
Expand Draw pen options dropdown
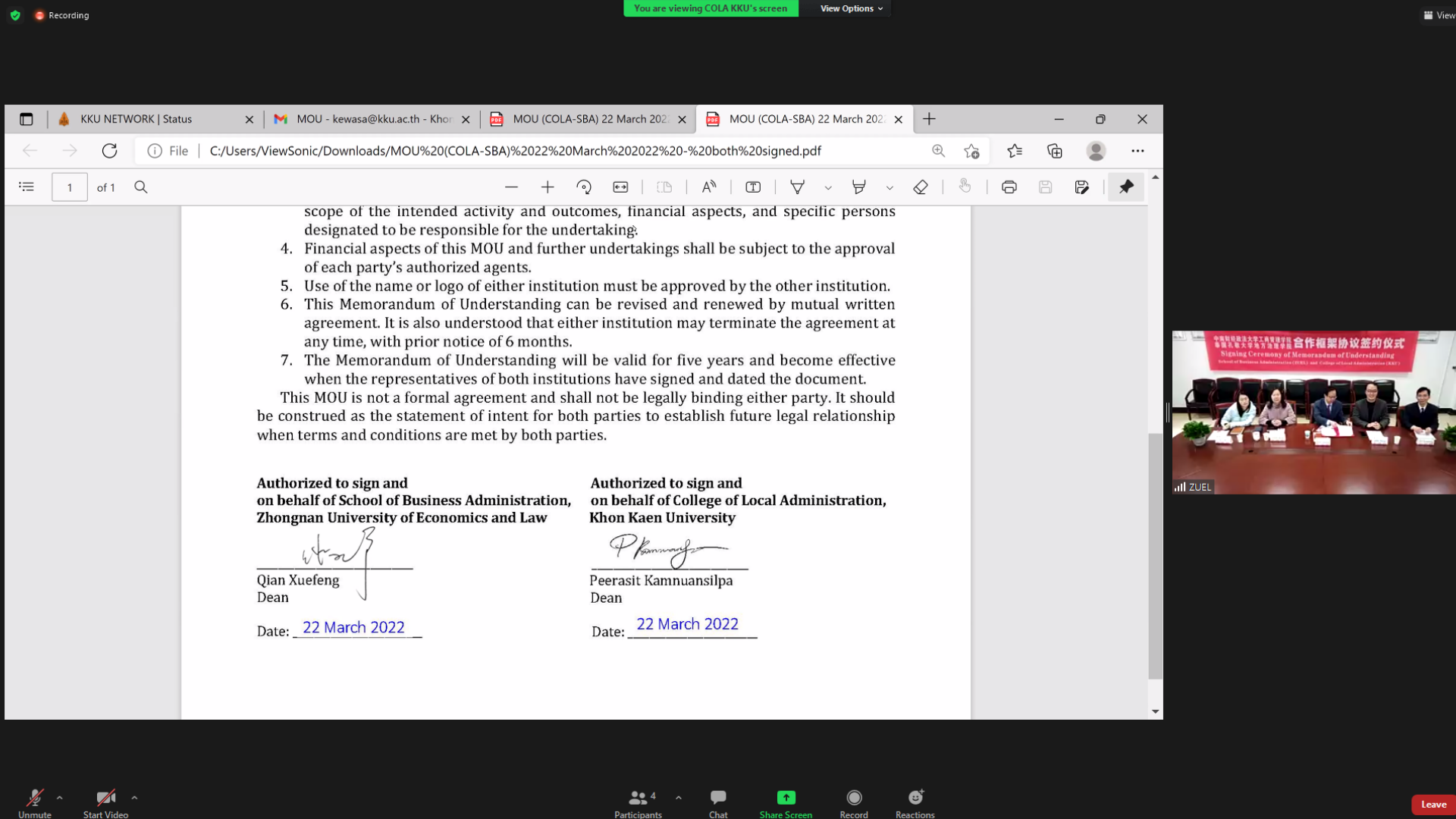[x=828, y=187]
